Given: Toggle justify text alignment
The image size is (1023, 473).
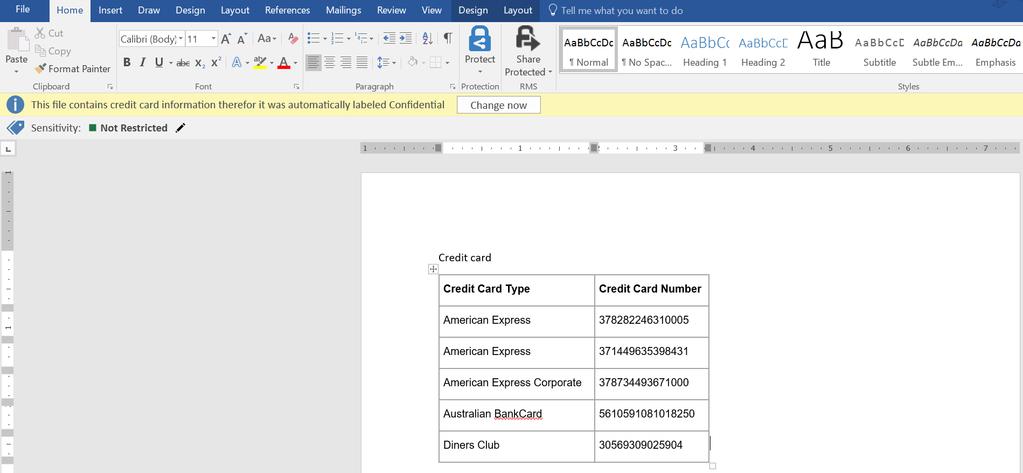Looking at the screenshot, I should (362, 63).
